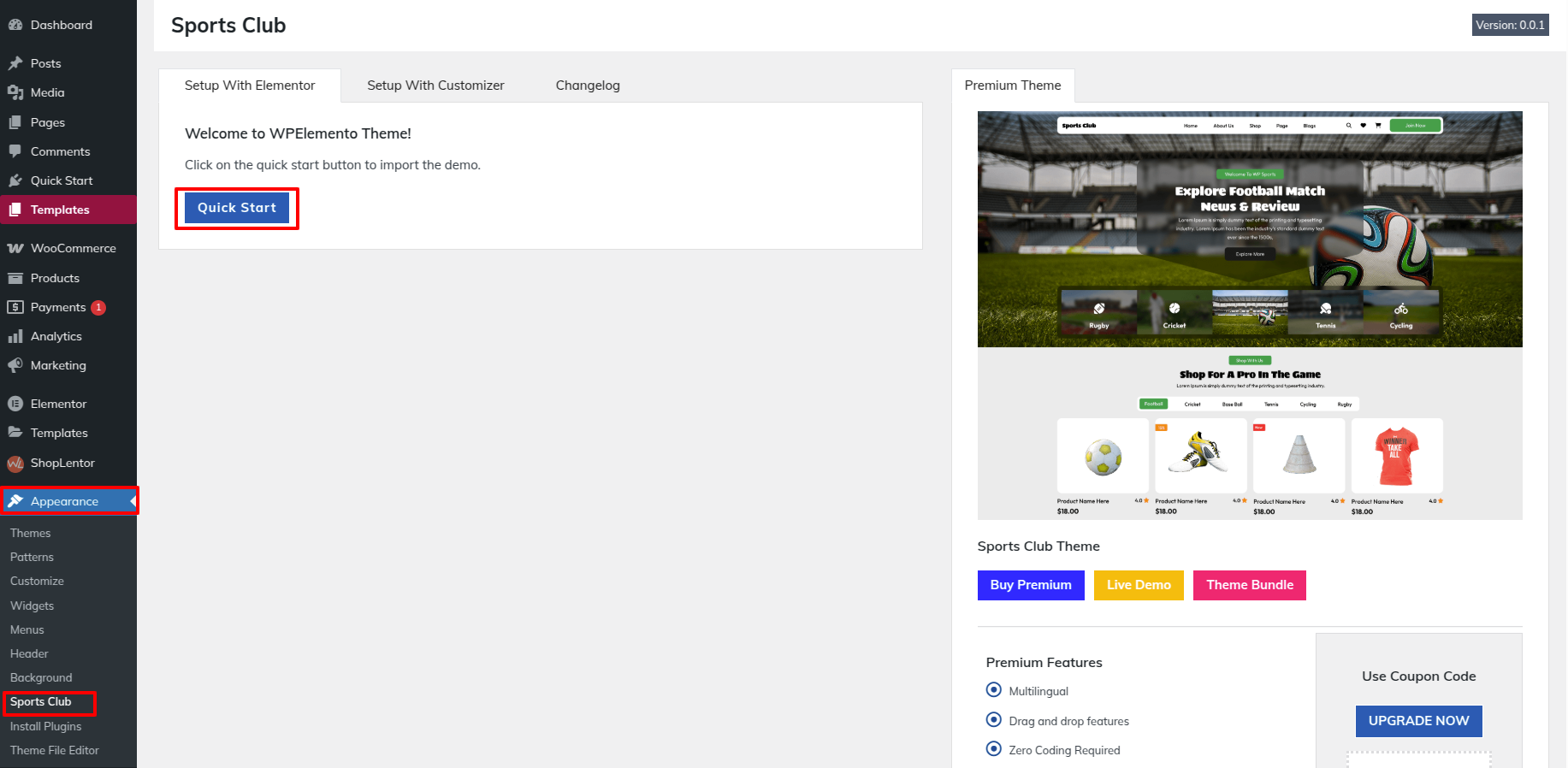This screenshot has width=1568, height=768.
Task: Go to the Analytics menu
Action: coord(68,336)
